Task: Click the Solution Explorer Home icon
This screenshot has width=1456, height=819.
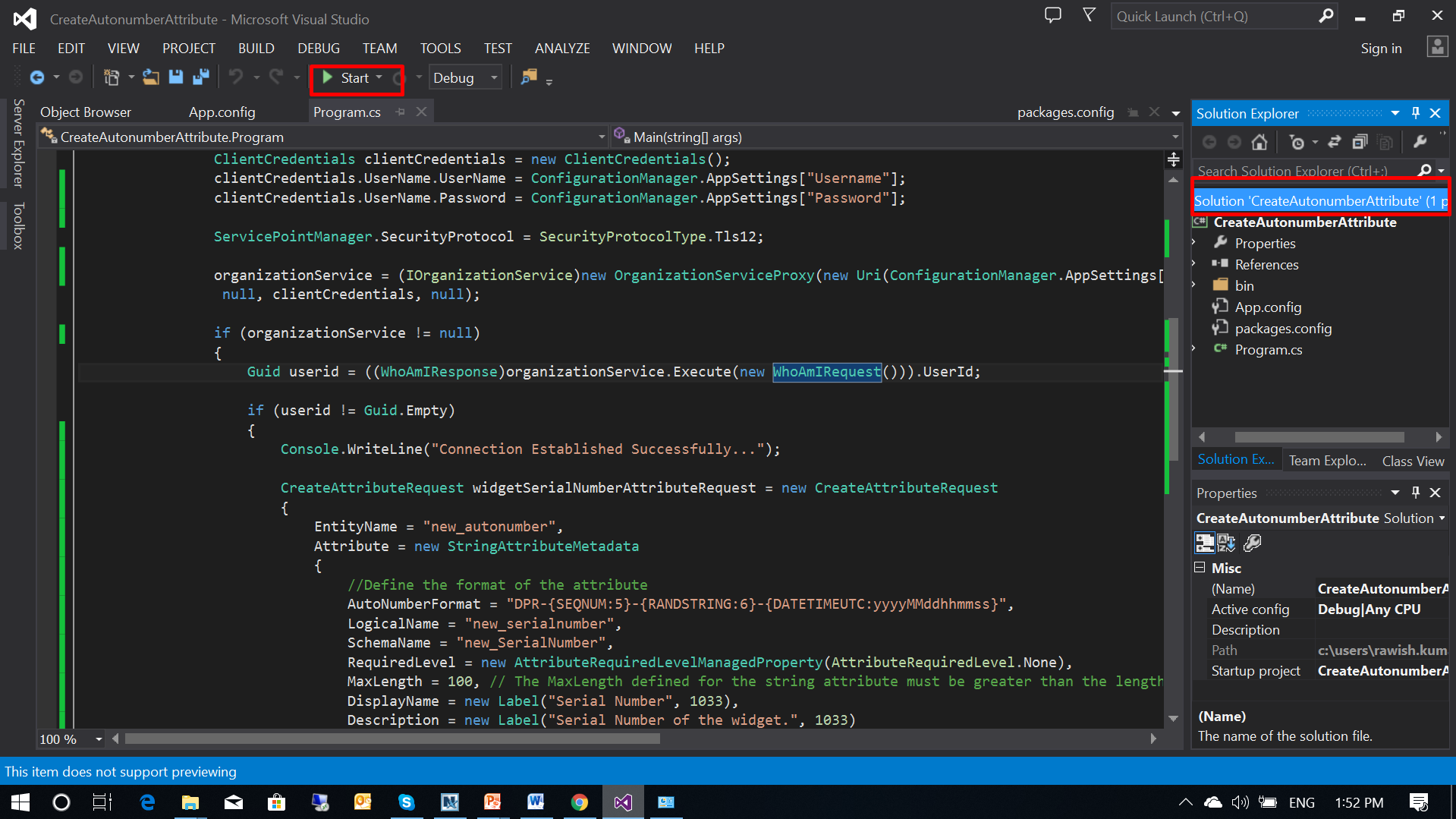Action: coord(1259,142)
